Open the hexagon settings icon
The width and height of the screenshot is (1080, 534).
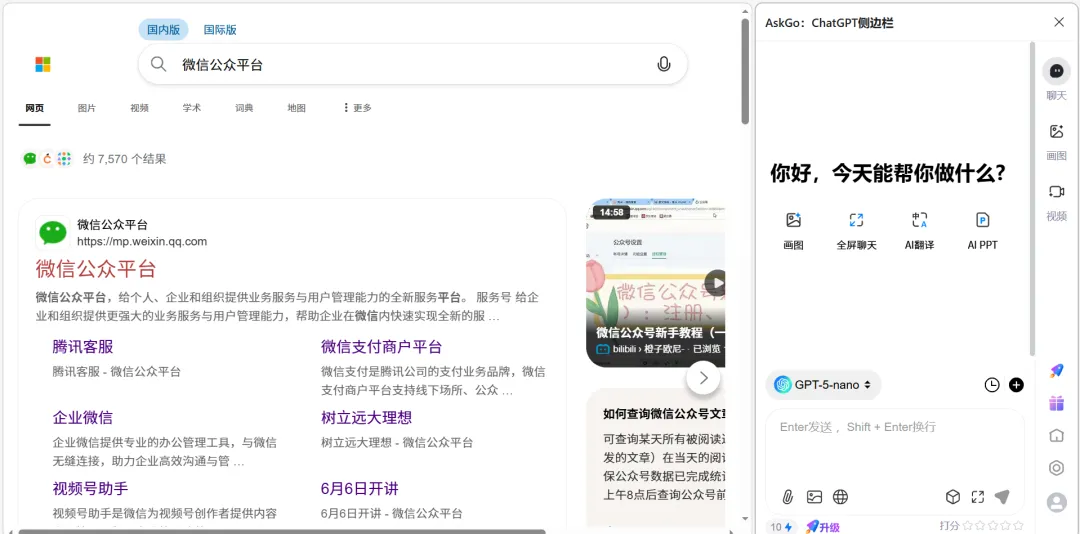1056,468
